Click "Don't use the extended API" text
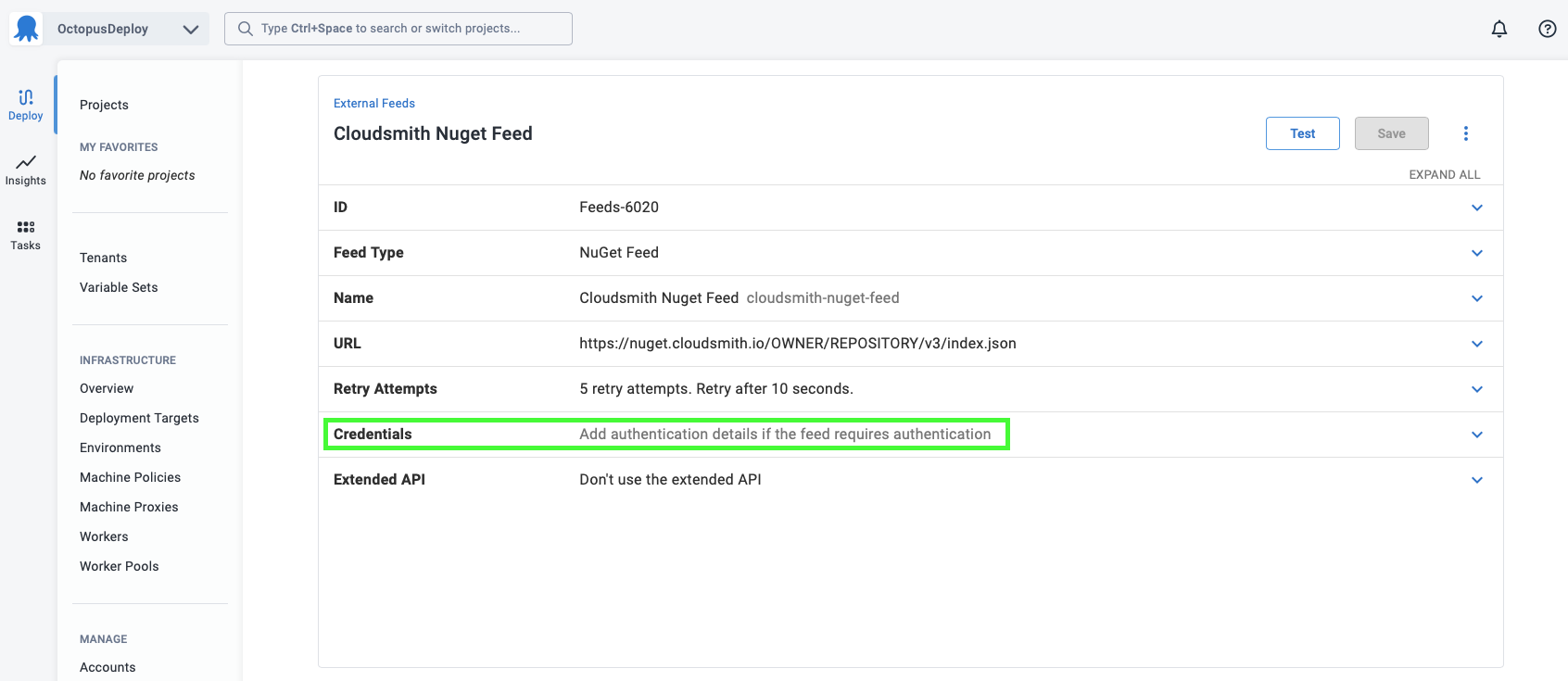Viewport: 1568px width, 681px height. 670,479
